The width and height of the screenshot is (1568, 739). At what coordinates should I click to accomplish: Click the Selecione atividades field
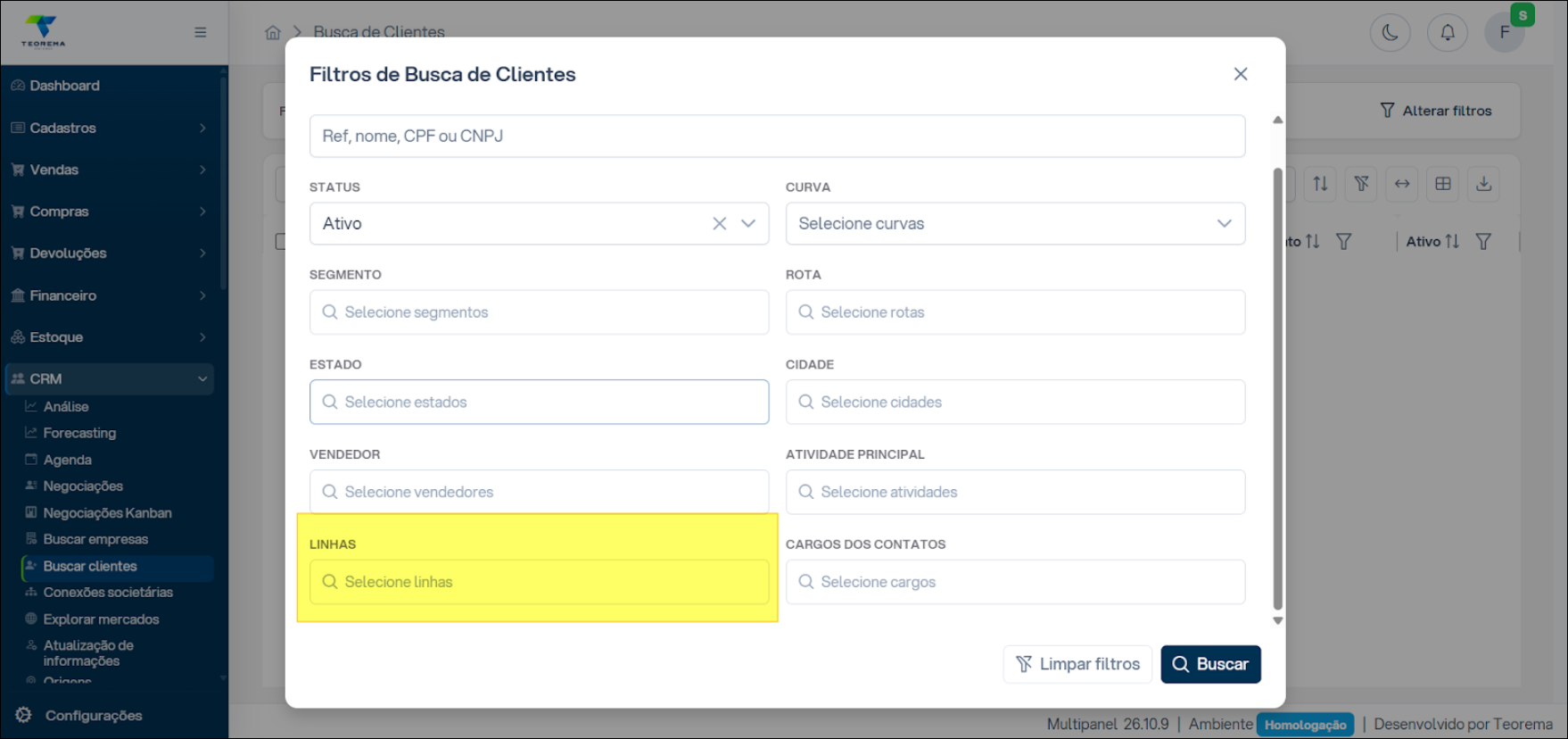pos(1015,492)
